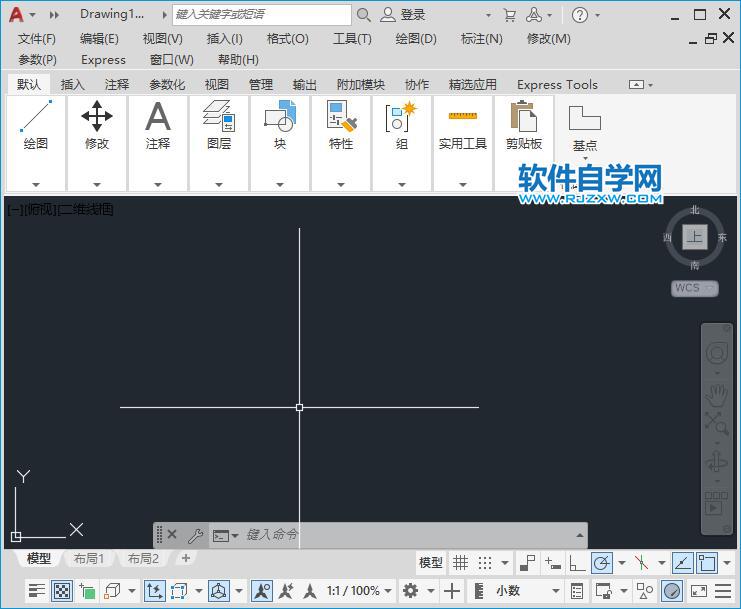The height and width of the screenshot is (609, 741).
Task: Click the status bar customization hamburger icon
Action: pos(723,591)
